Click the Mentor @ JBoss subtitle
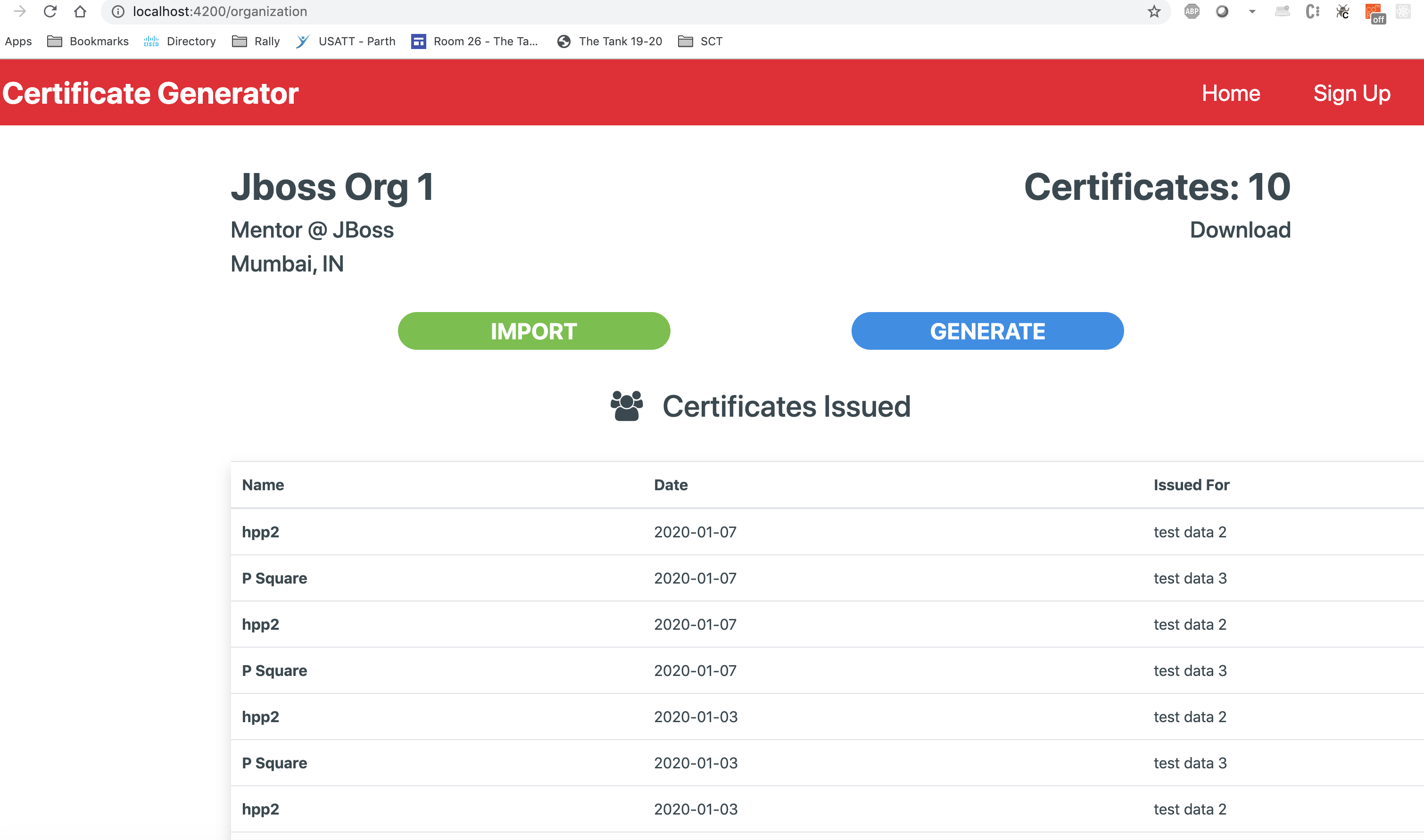 pos(312,230)
